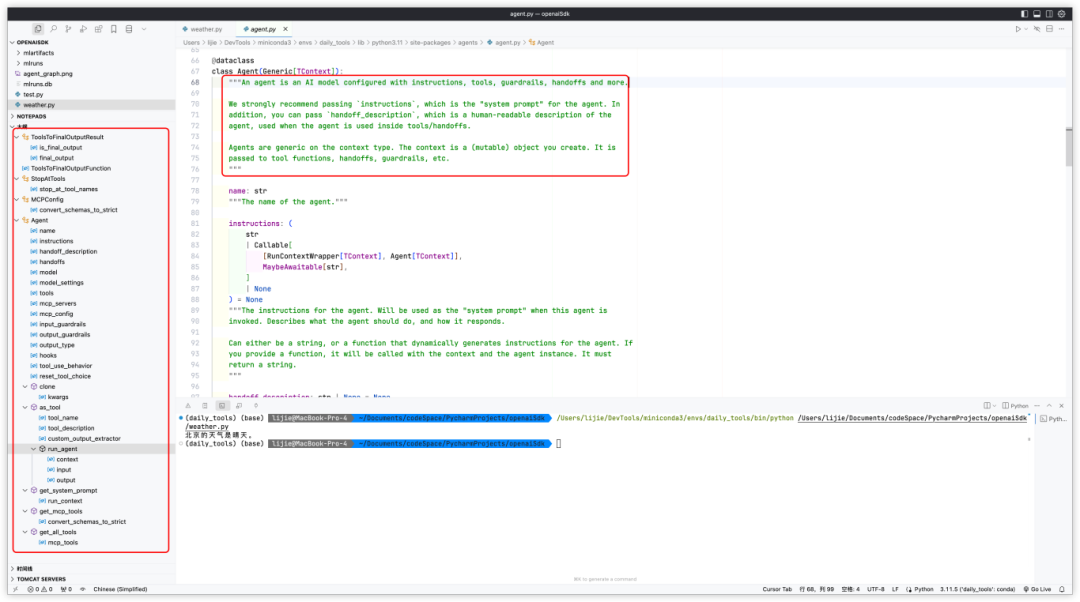
Task: Toggle the primary sidebar visibility
Action: tap(1024, 14)
